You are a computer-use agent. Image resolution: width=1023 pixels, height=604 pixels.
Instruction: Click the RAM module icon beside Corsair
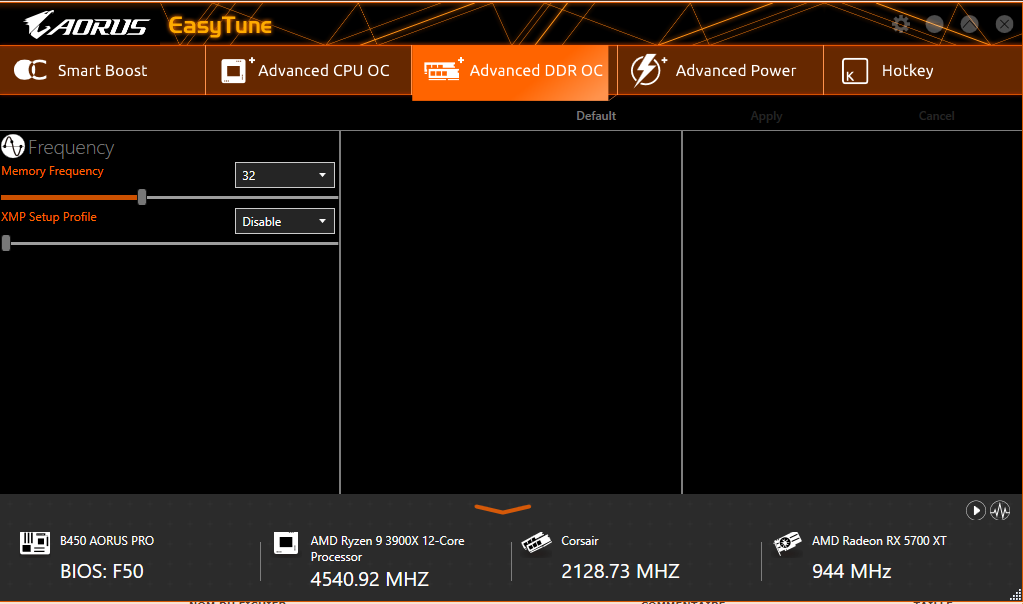point(537,543)
